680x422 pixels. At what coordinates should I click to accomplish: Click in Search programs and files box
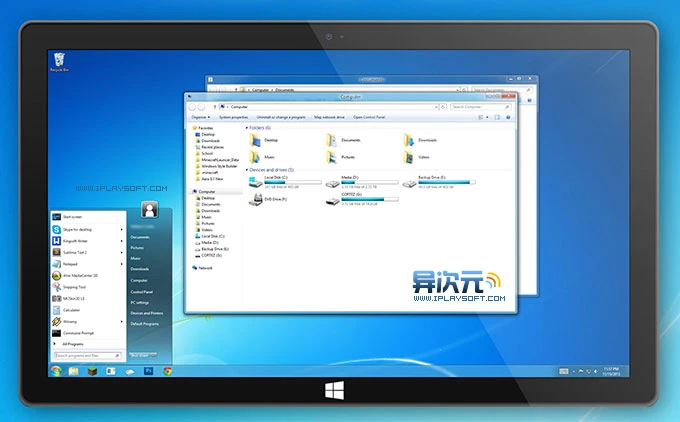point(87,356)
